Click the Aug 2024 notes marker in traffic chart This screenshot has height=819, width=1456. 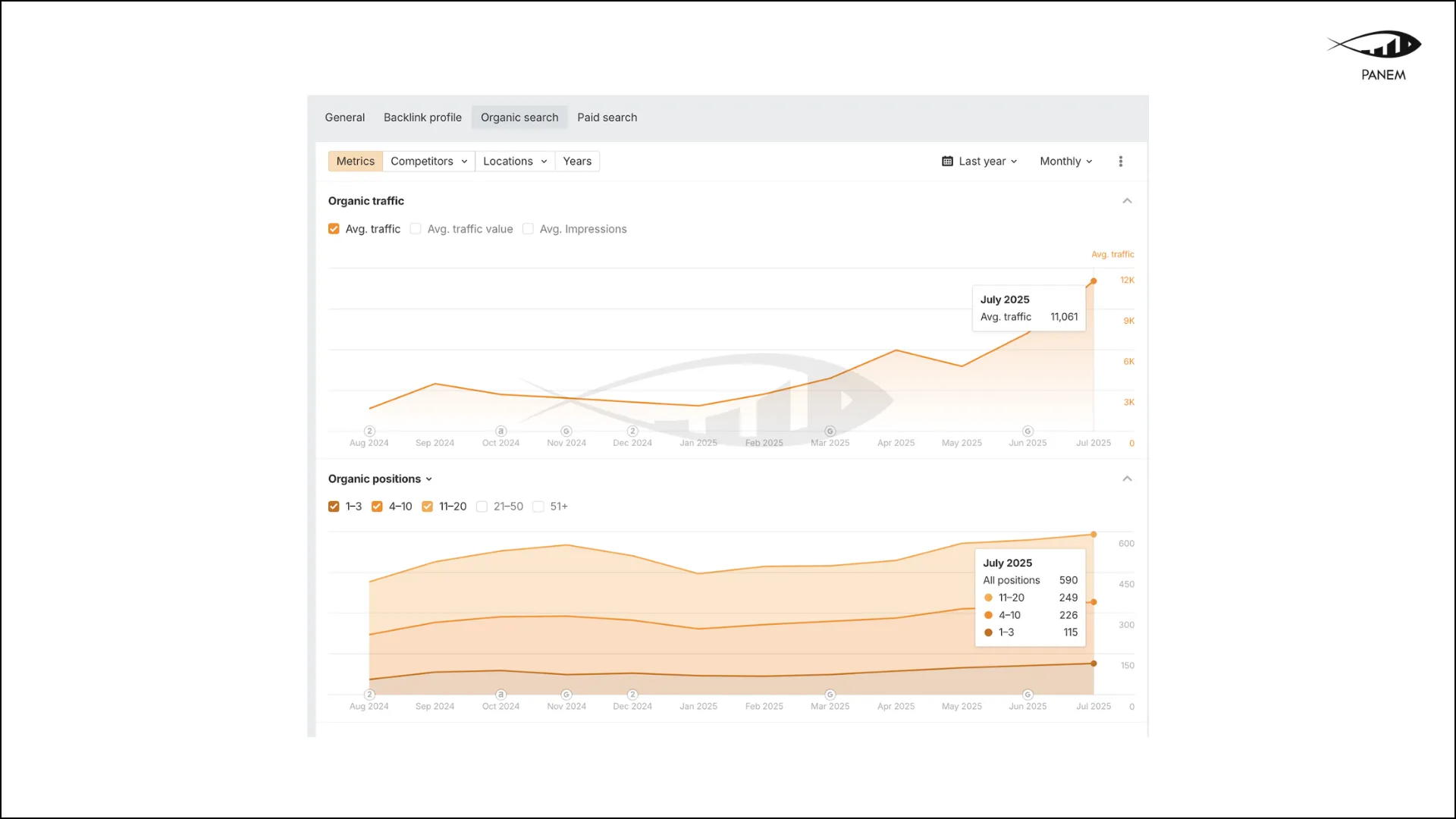coord(369,431)
